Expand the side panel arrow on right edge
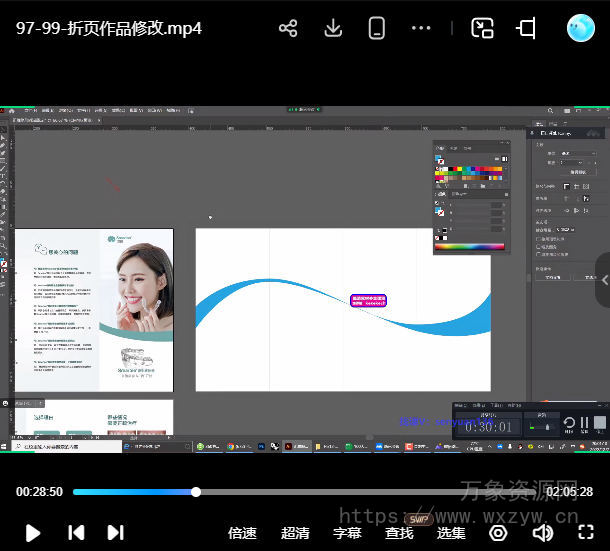Screen dimensions: 610x551 tap(603, 280)
